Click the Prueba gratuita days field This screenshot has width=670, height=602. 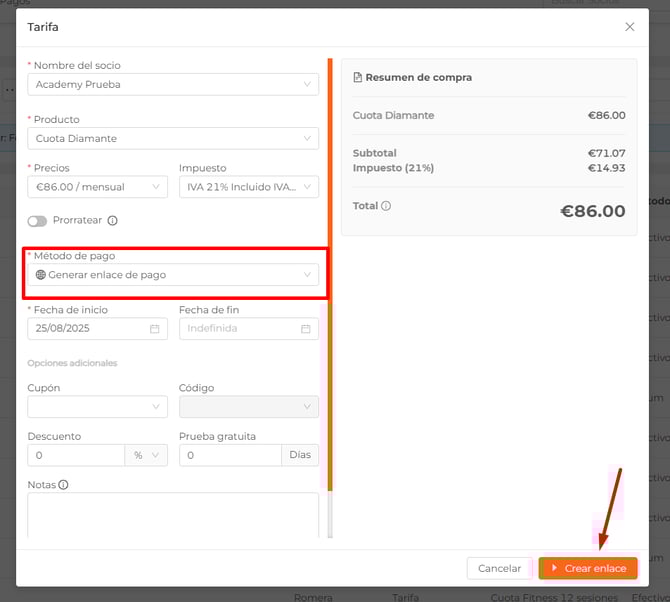(230, 455)
